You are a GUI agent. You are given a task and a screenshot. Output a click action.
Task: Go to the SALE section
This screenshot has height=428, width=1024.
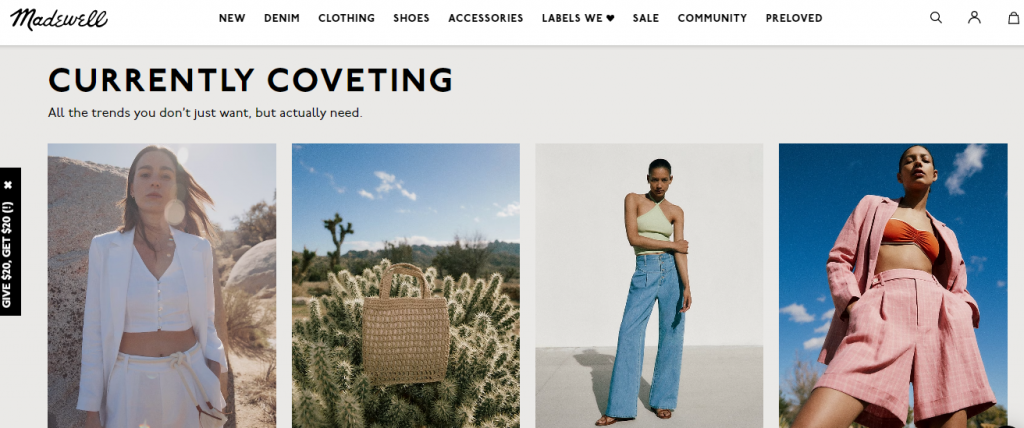tap(646, 18)
